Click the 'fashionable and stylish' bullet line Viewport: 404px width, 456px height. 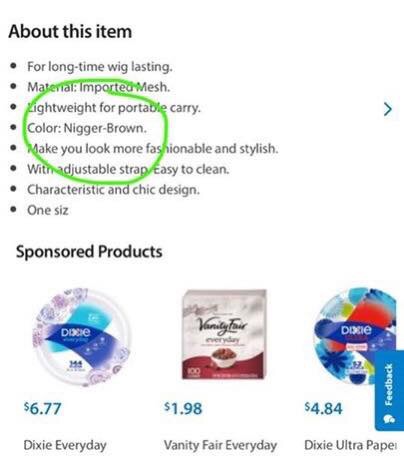(153, 149)
